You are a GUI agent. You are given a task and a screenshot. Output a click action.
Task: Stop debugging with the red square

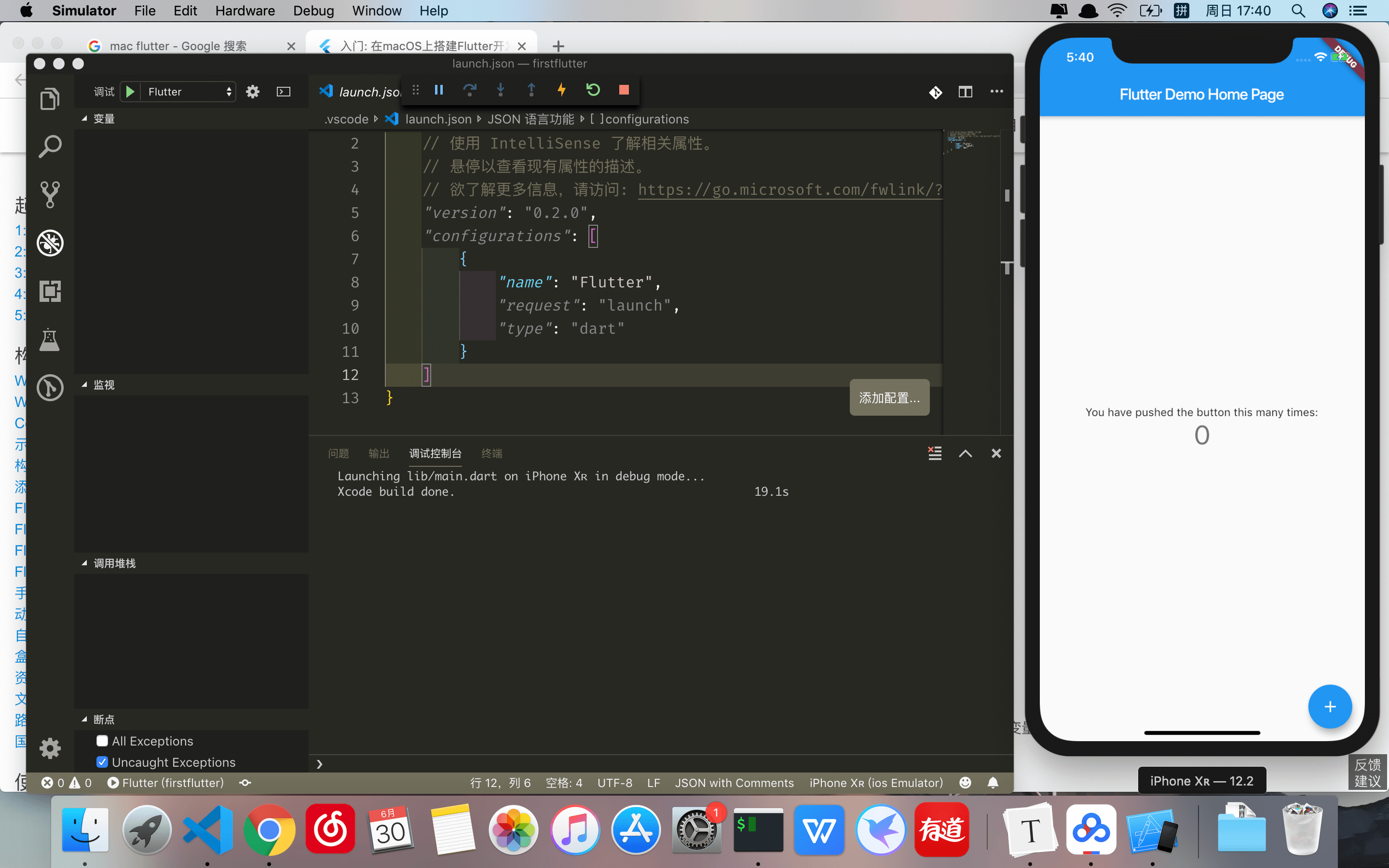click(624, 90)
